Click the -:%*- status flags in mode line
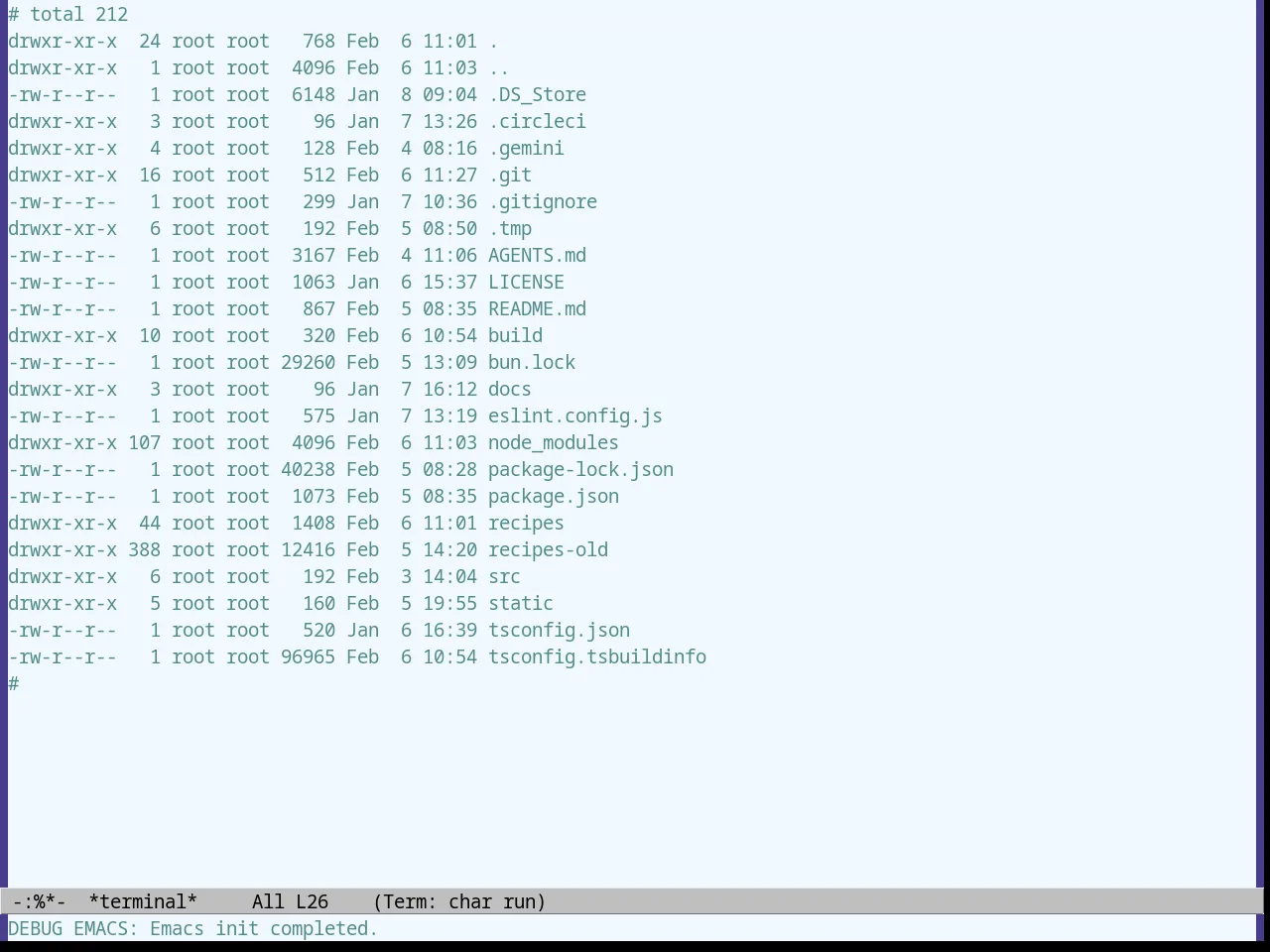1270x952 pixels. [x=40, y=901]
